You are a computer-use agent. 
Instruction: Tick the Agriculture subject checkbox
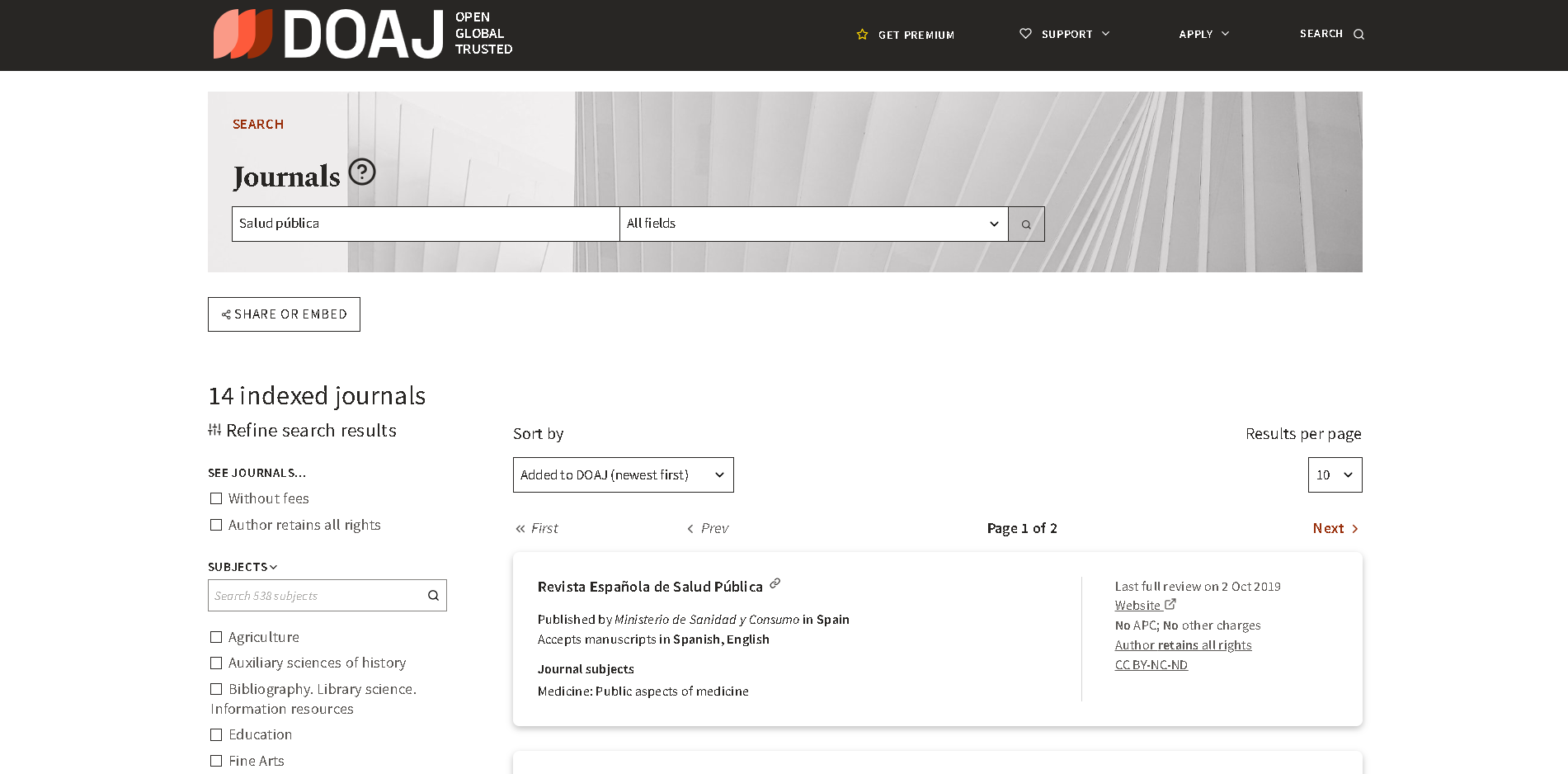(216, 637)
